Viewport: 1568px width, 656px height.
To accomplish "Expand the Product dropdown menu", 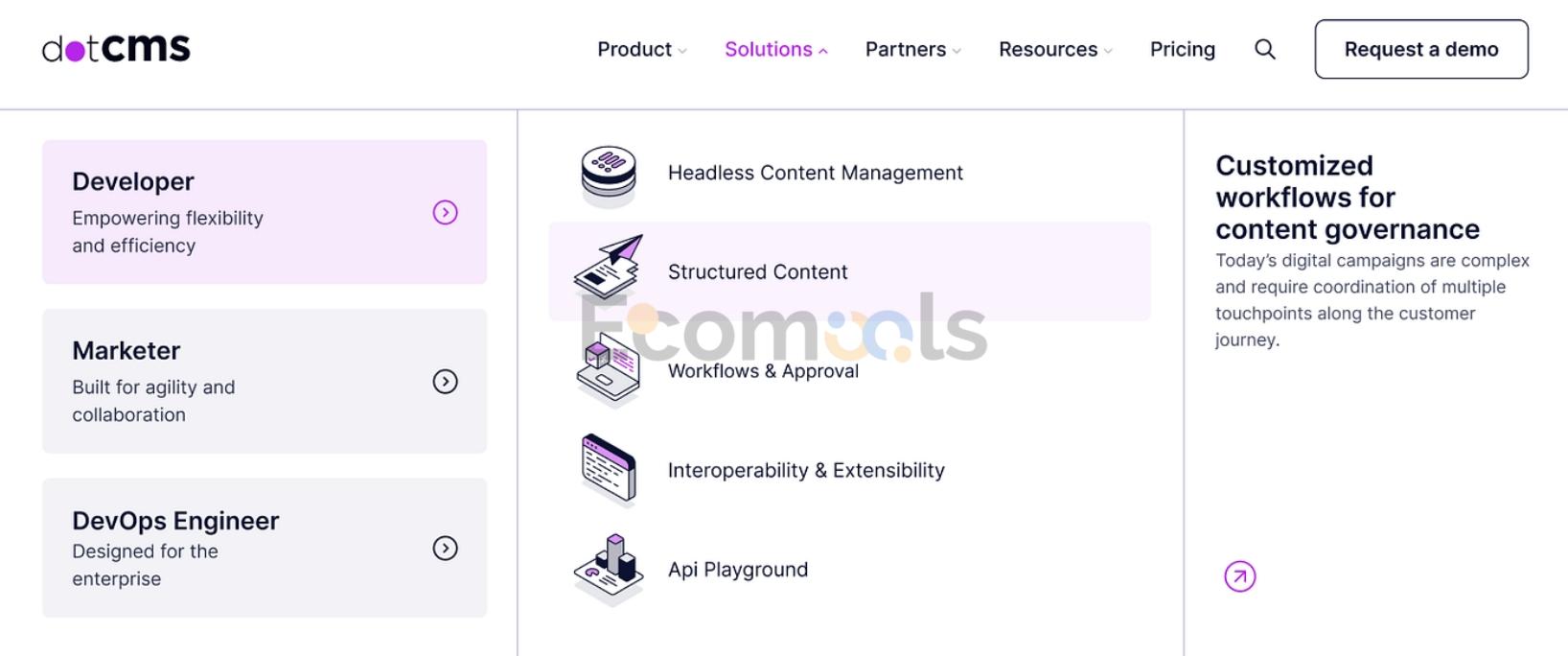I will click(x=641, y=49).
